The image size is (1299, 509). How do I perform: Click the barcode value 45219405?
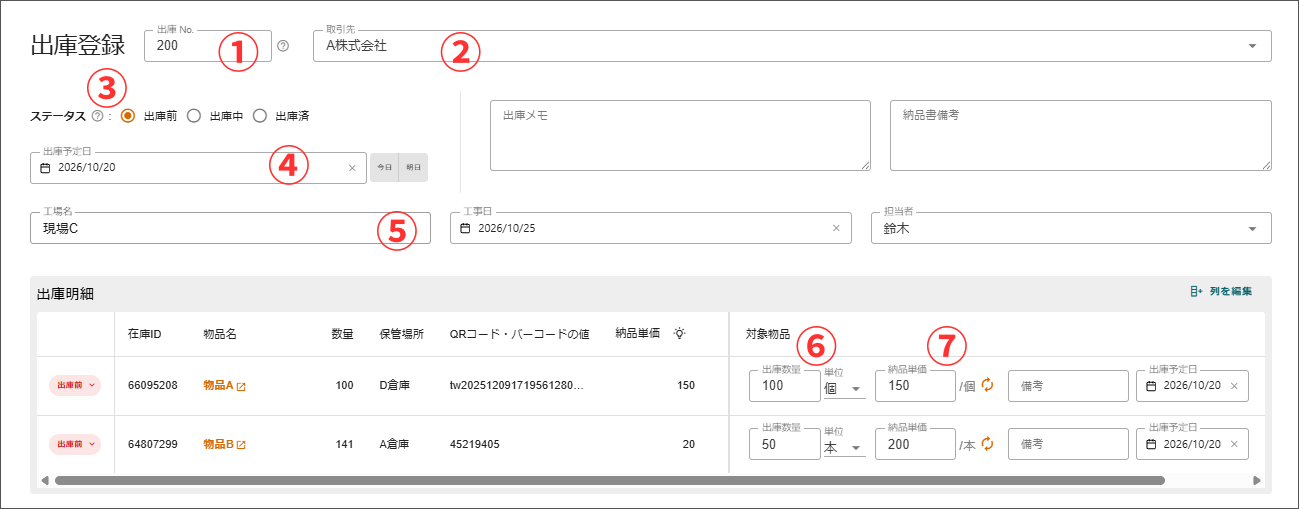(475, 444)
